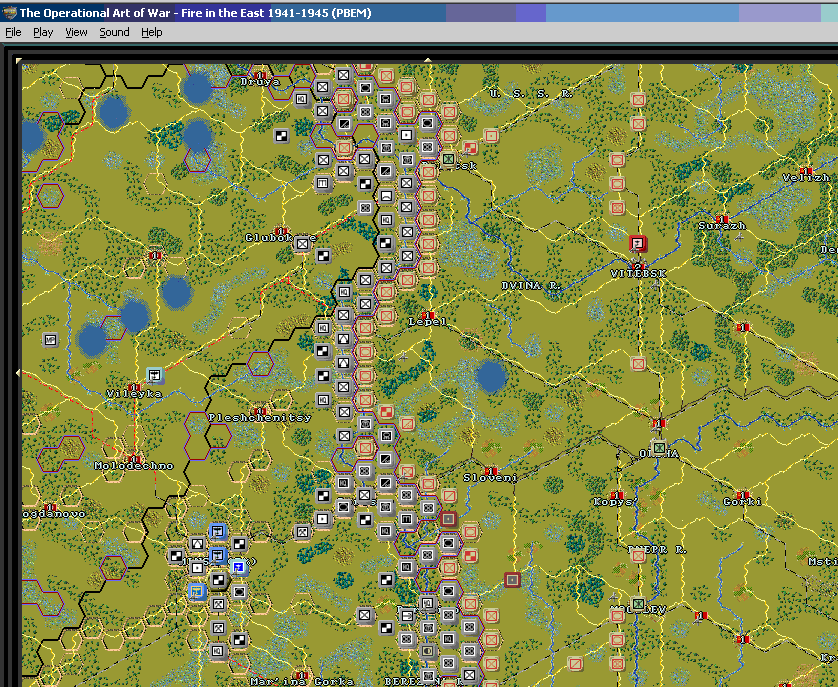Click the airfield symbol below Surazh
This screenshot has width=839, height=687.
[x=739, y=236]
